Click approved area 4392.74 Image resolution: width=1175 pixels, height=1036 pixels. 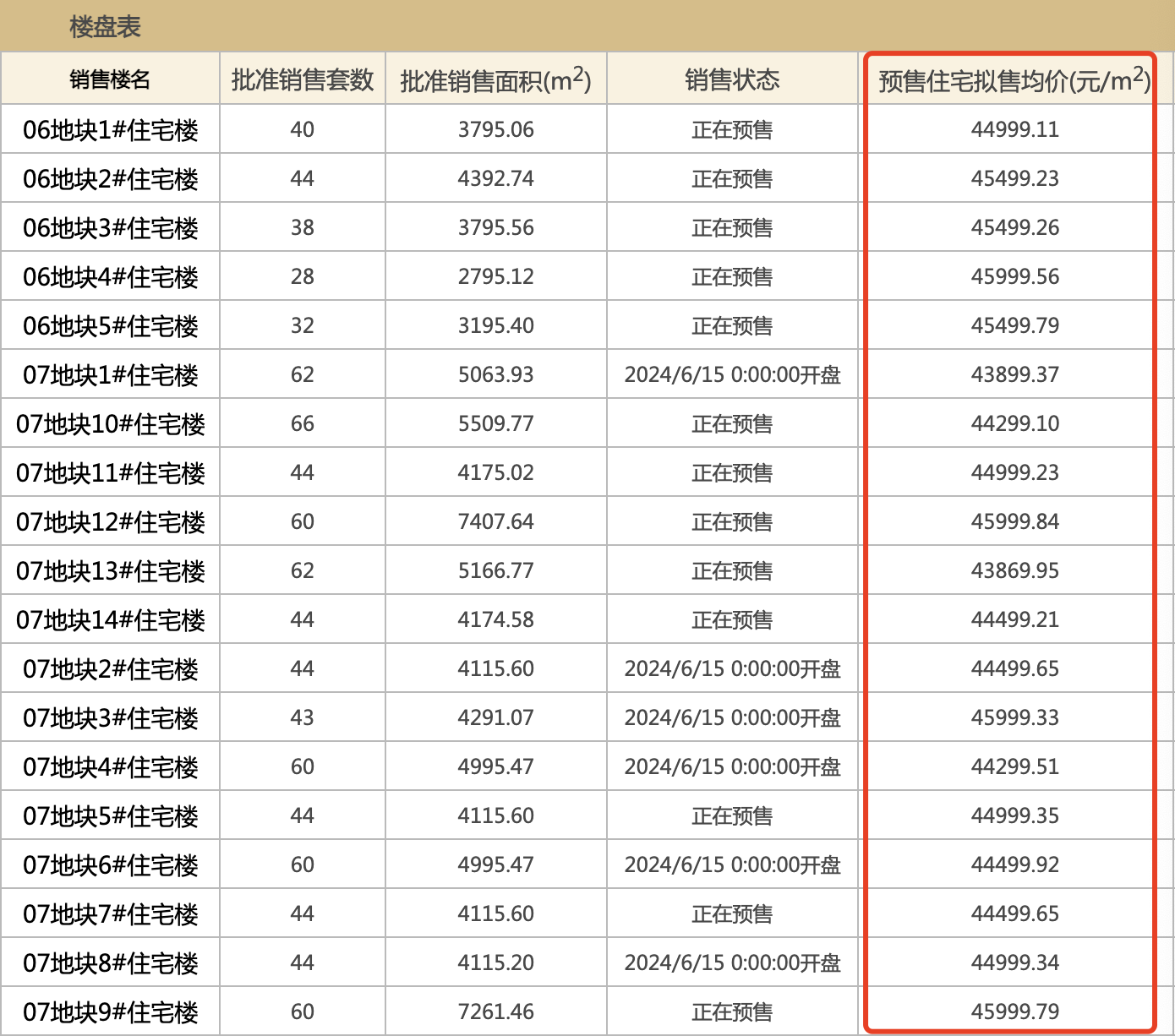pos(495,178)
